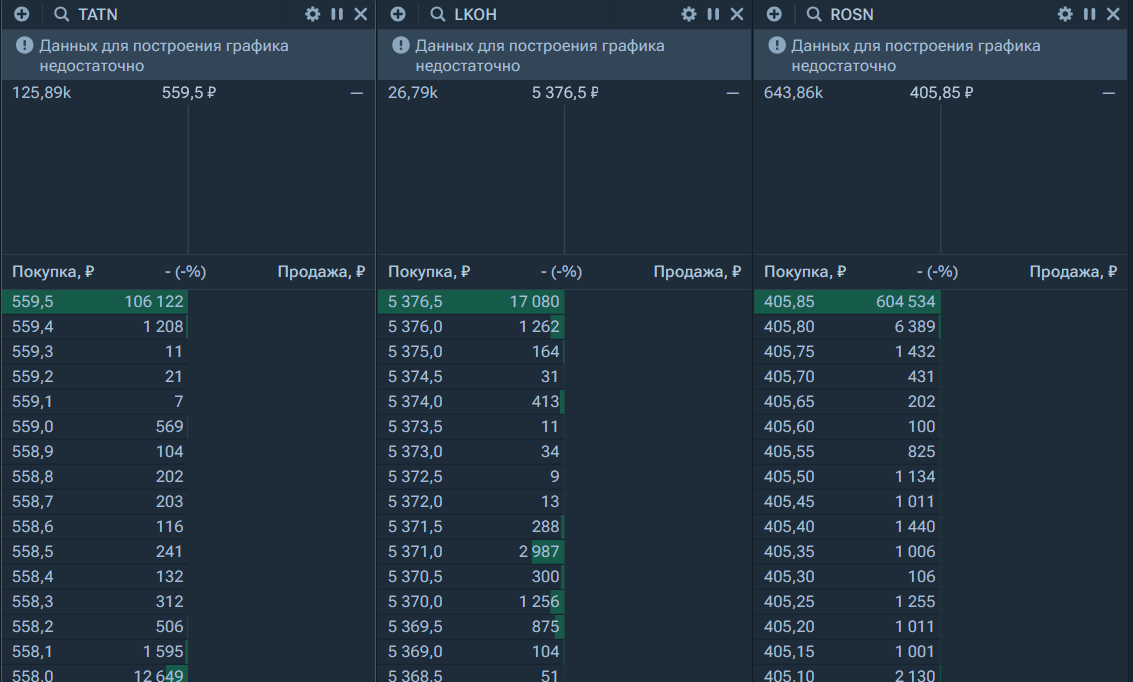The width and height of the screenshot is (1133, 682).
Task: Click the - (-%) header in TATN panel
Action: [x=186, y=272]
